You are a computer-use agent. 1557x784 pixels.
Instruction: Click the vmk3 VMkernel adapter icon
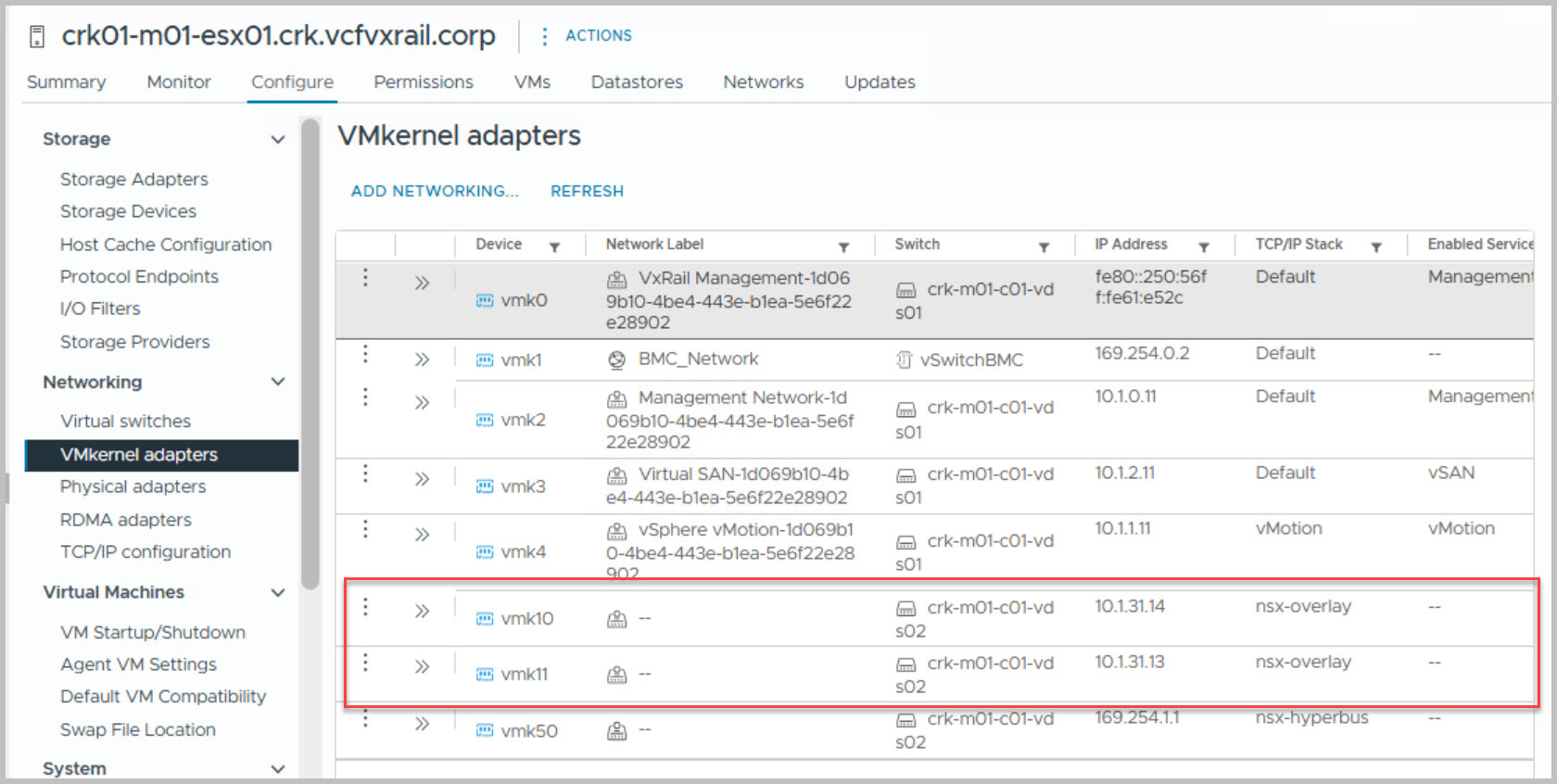[x=484, y=487]
